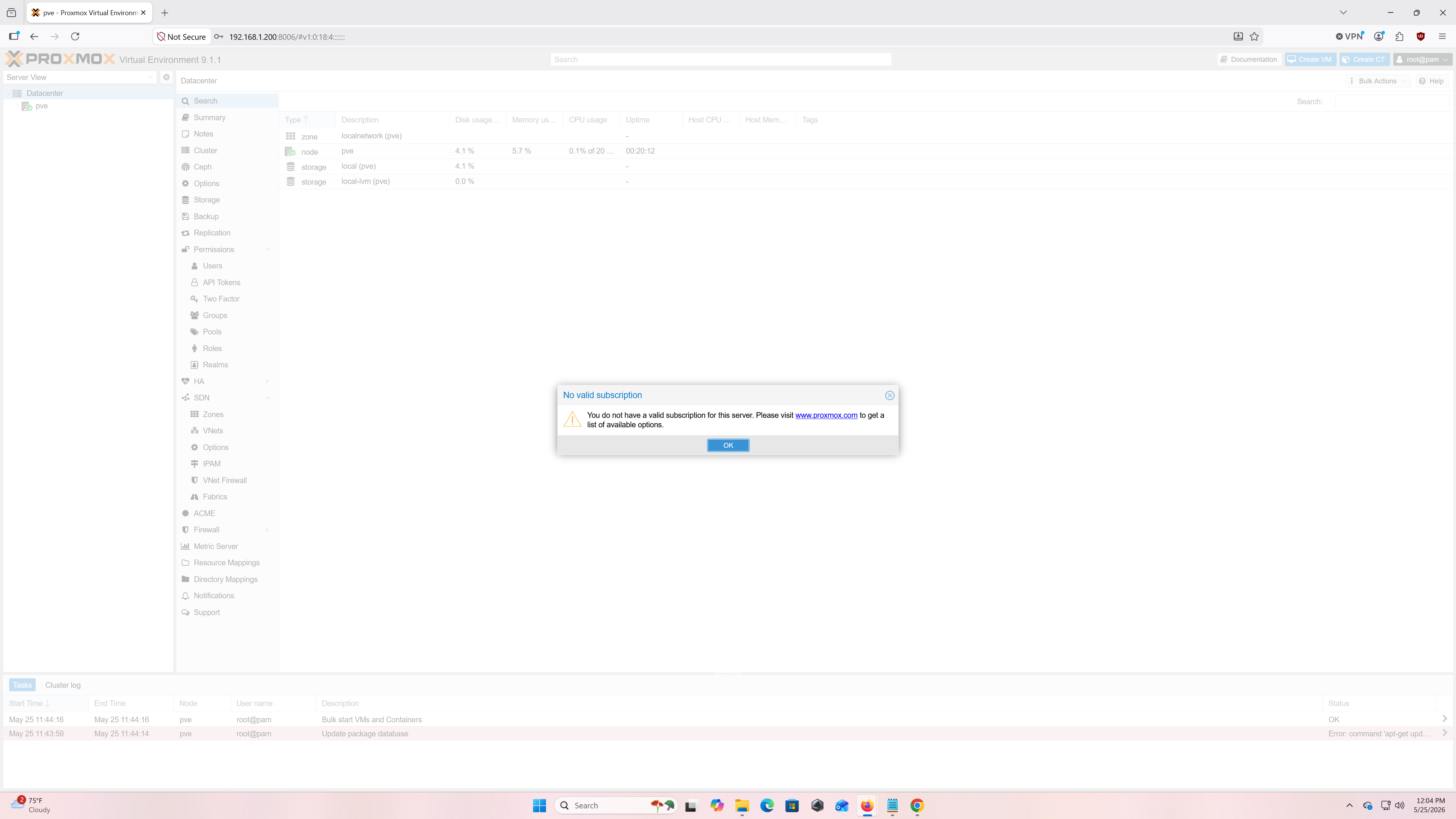Click the Windows Start button
The image size is (1456, 819).
pos(539,805)
